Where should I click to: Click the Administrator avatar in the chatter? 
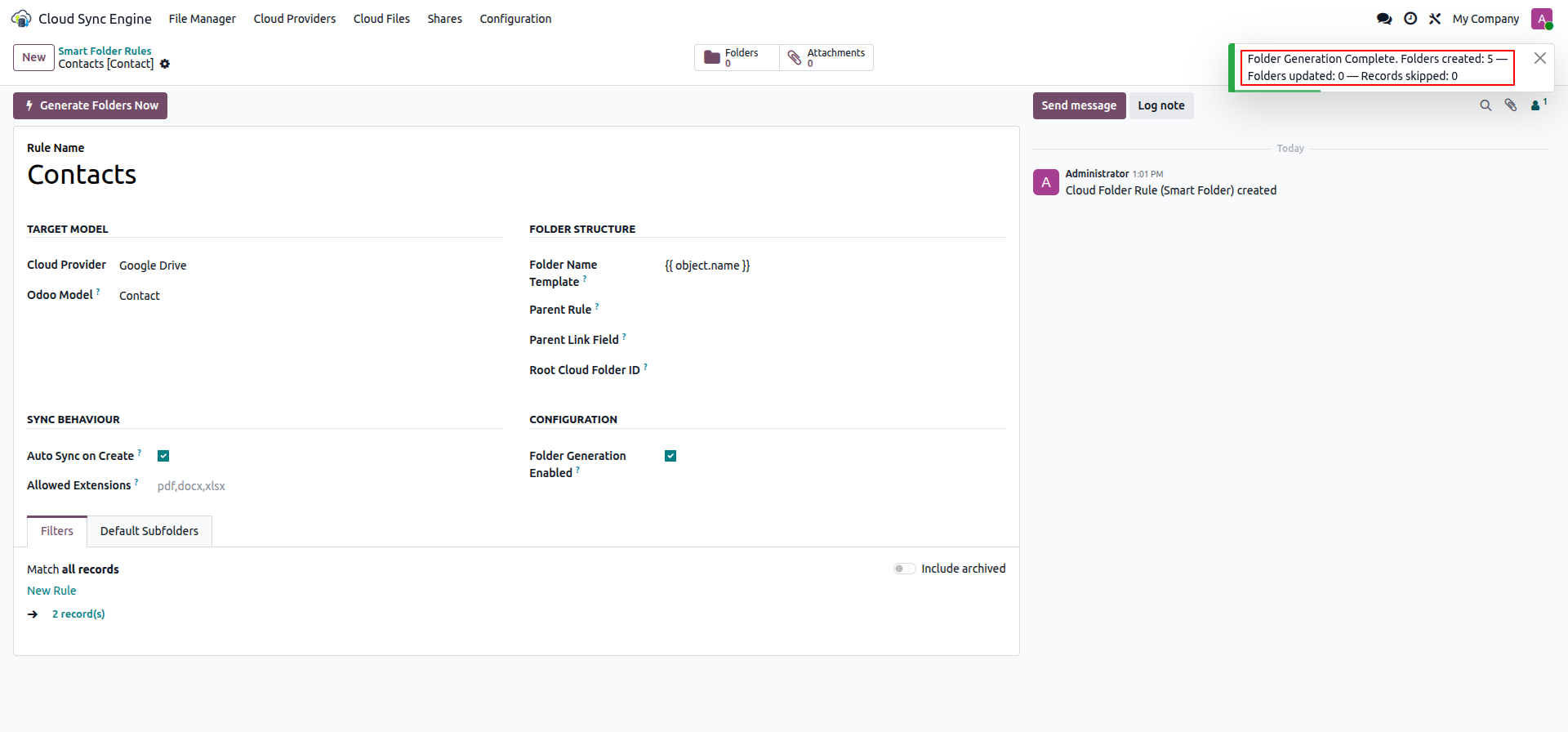click(1046, 182)
